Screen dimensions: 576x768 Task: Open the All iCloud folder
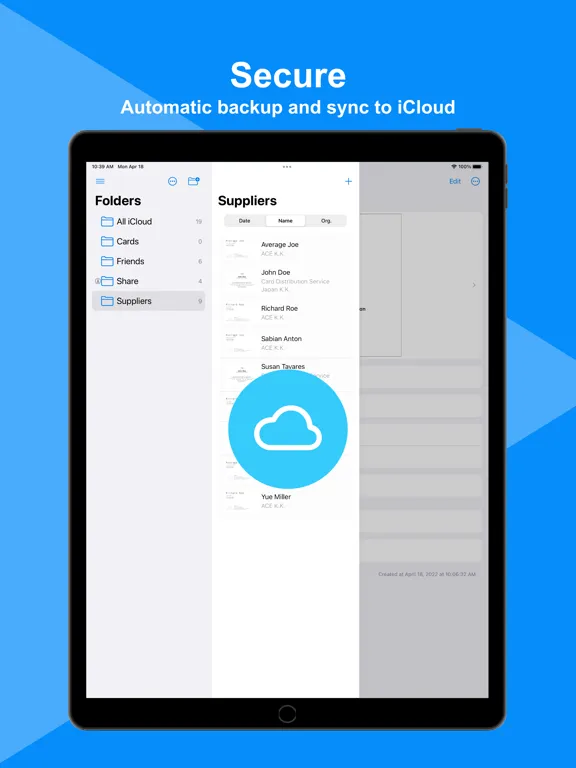[148, 221]
